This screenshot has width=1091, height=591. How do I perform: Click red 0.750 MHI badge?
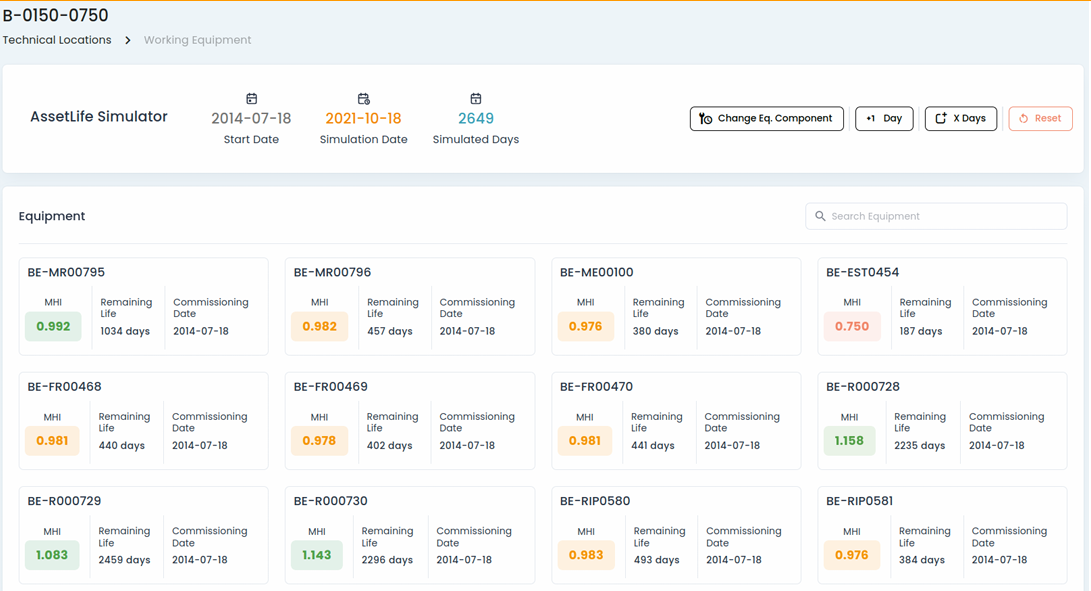coord(852,326)
